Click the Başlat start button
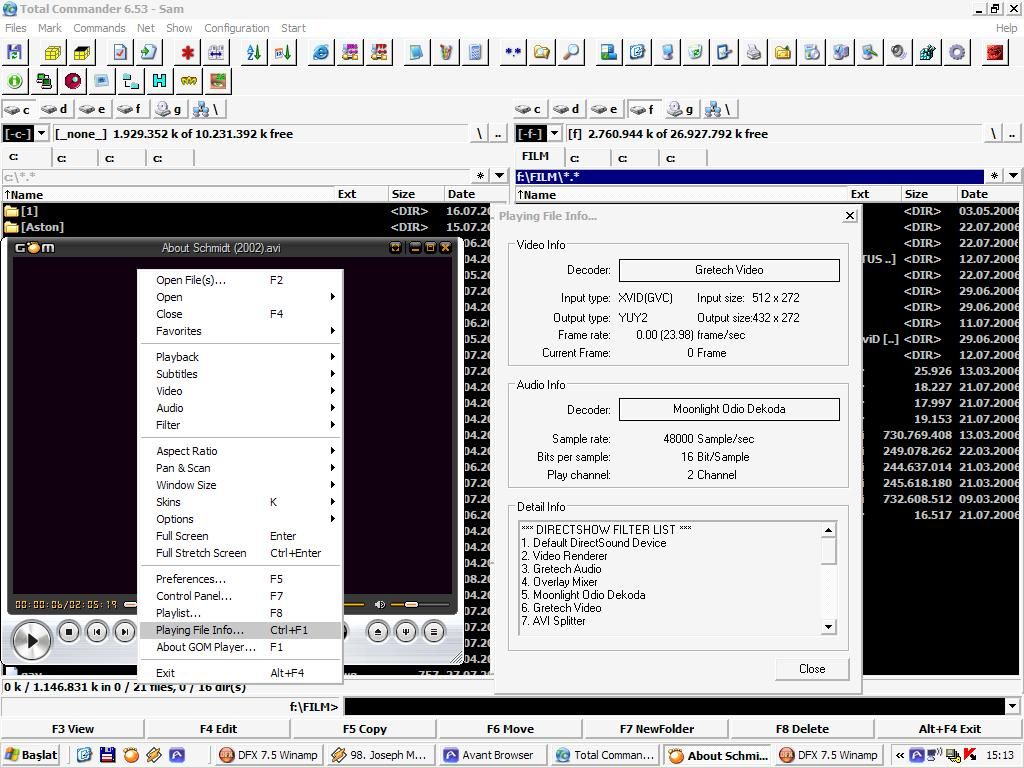Image resolution: width=1024 pixels, height=768 pixels. [x=31, y=755]
